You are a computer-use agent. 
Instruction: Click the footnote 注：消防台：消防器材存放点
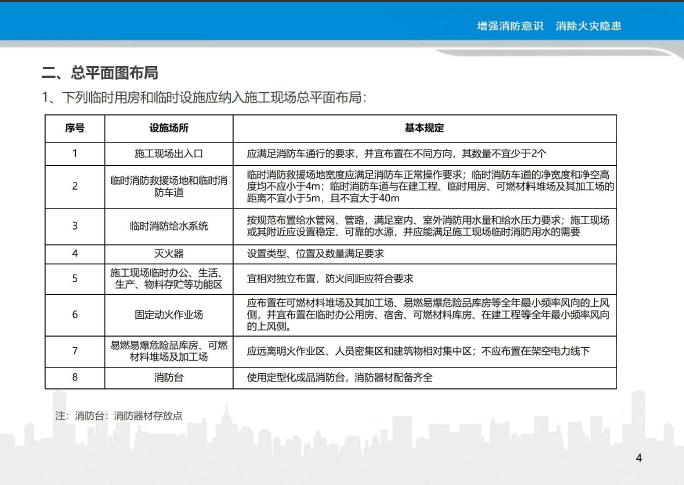[x=119, y=416]
